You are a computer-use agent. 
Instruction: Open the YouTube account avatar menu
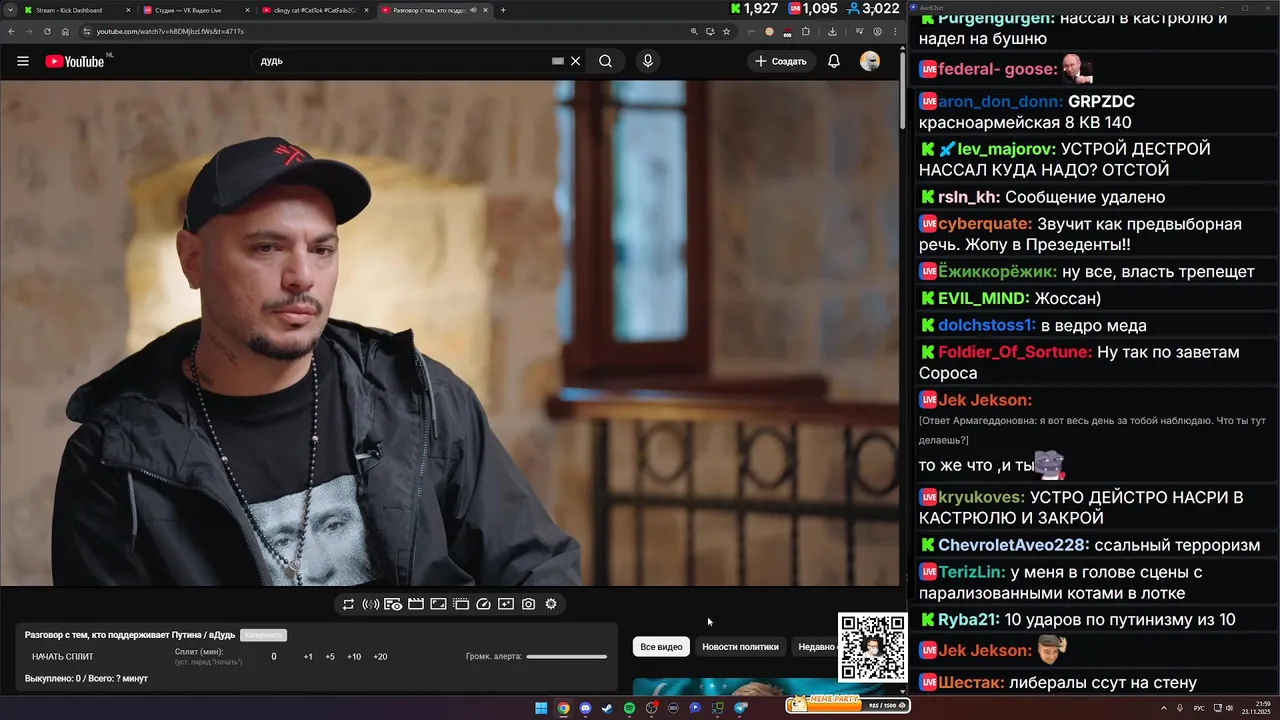(870, 61)
